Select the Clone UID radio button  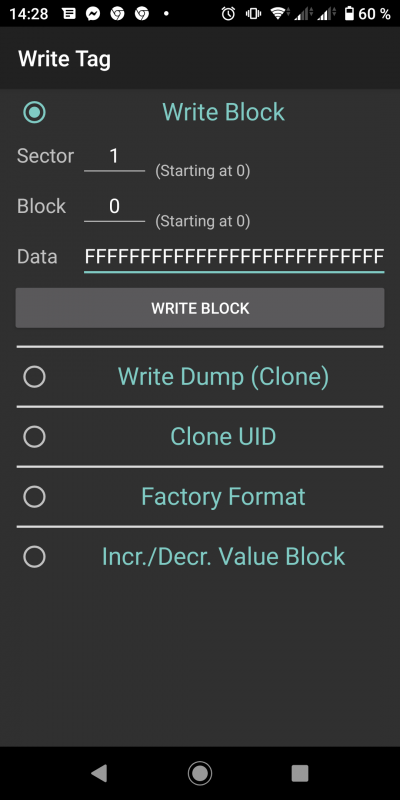(x=34, y=437)
